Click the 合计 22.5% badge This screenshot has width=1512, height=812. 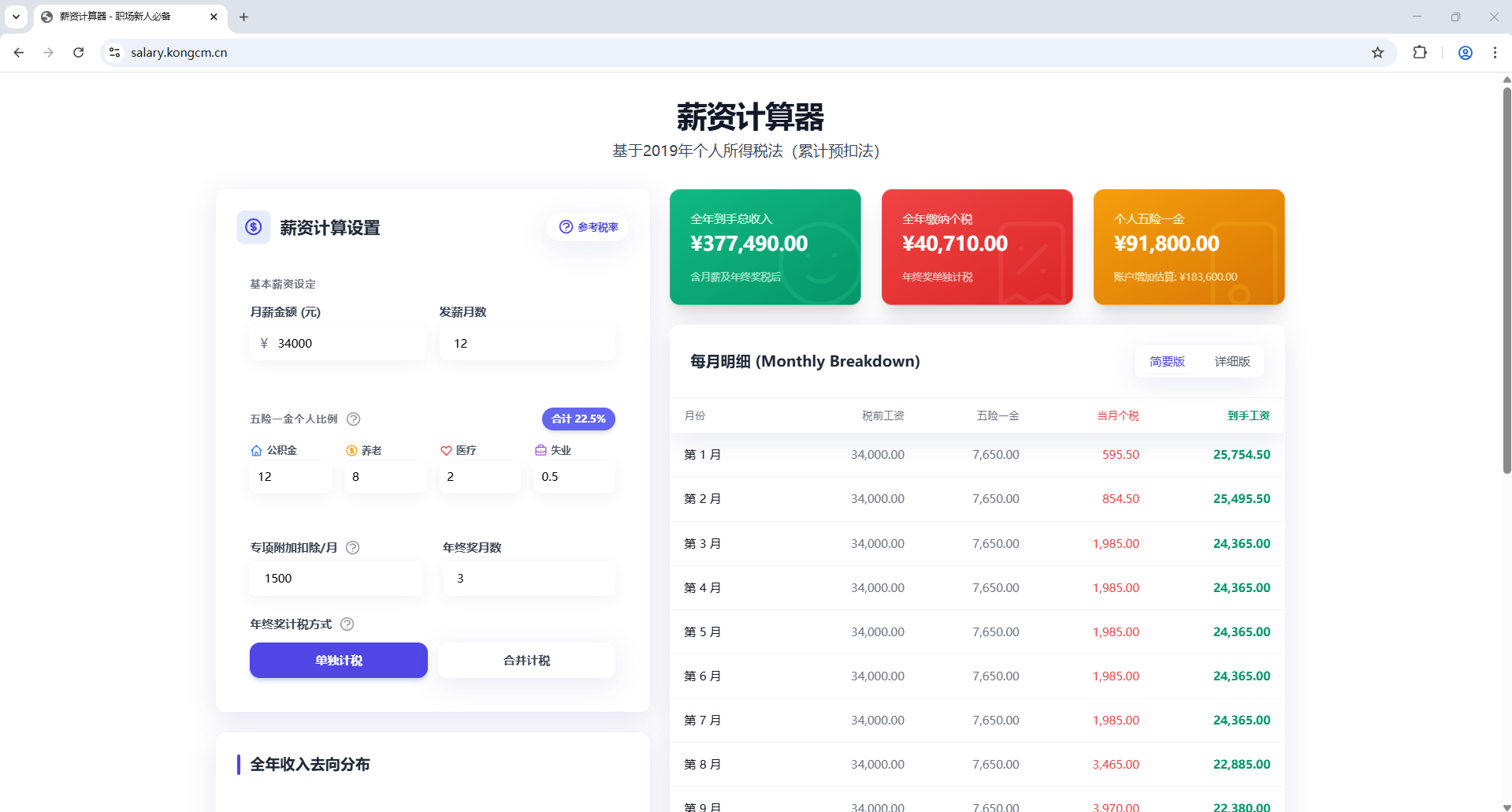pos(578,419)
